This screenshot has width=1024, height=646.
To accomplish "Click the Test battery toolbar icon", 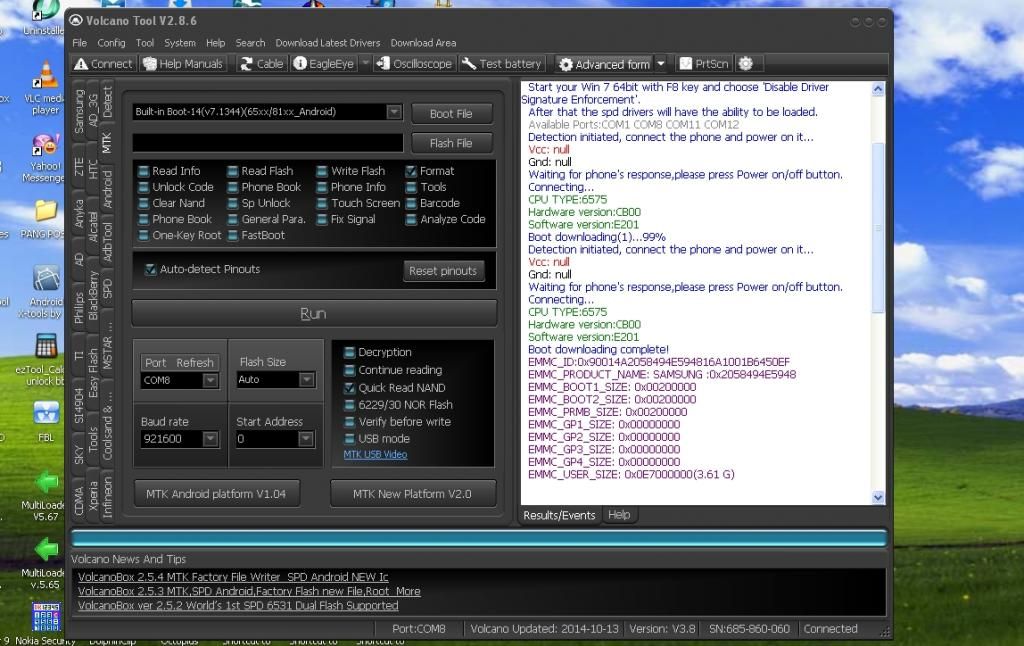I will [501, 64].
